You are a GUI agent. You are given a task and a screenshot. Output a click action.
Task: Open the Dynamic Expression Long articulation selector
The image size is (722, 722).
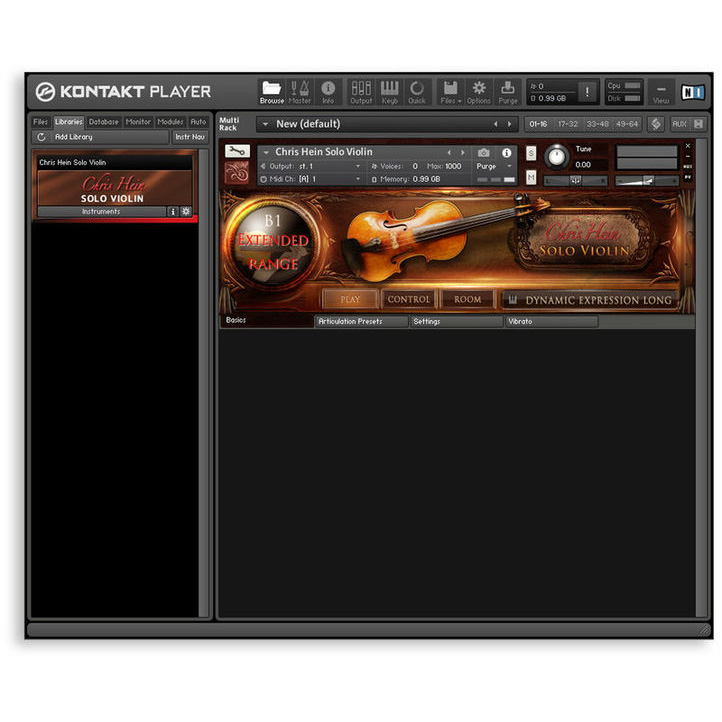tap(590, 300)
